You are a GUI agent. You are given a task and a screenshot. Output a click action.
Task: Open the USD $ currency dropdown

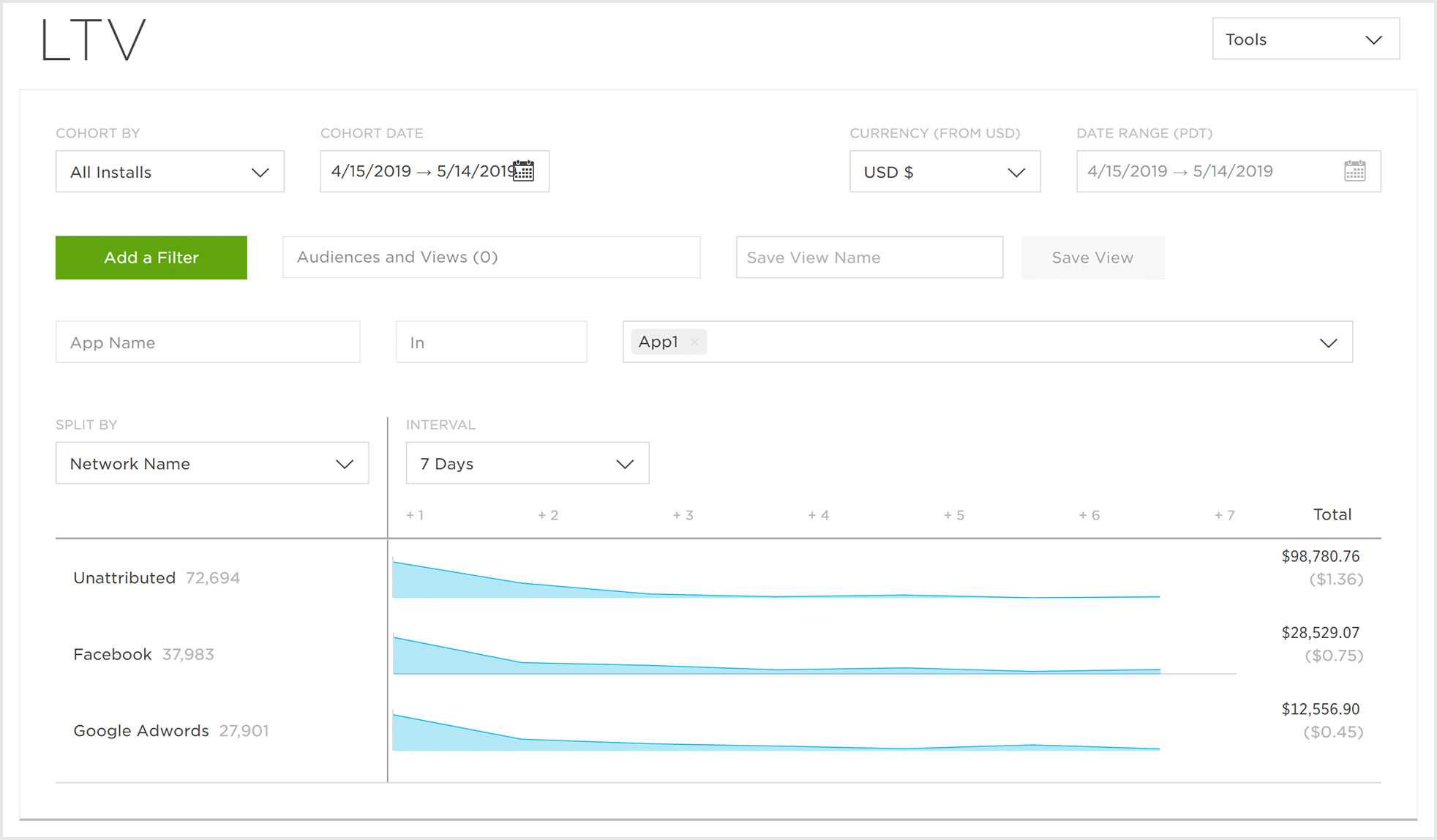[944, 172]
